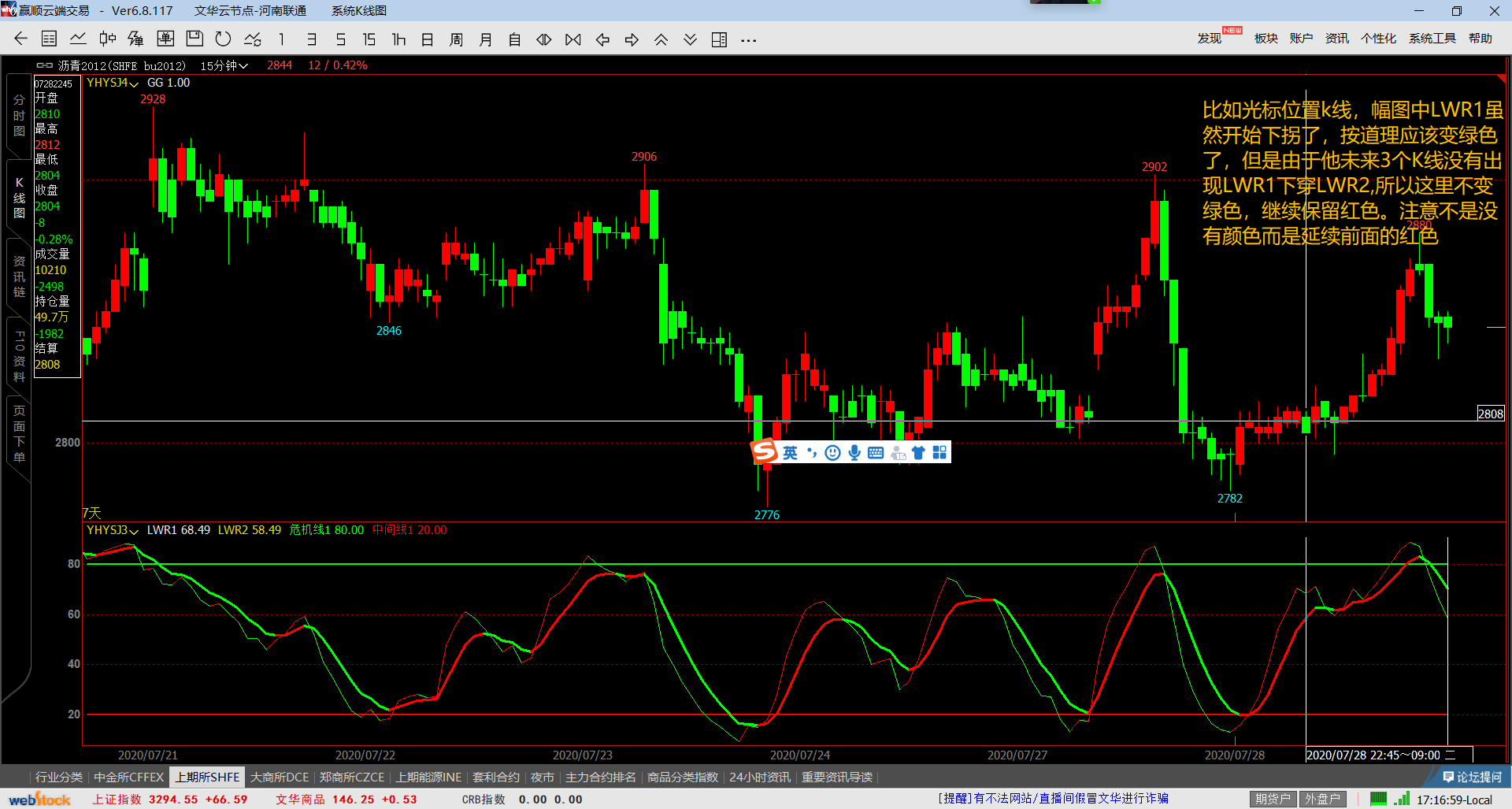The image size is (1512, 809).
Task: Click the 外盘户 account button
Action: (1322, 799)
